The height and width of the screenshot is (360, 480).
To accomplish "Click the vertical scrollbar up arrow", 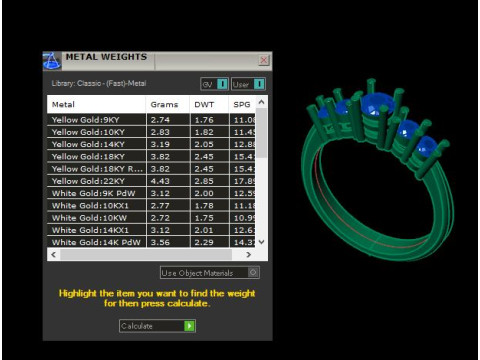I will point(262,102).
